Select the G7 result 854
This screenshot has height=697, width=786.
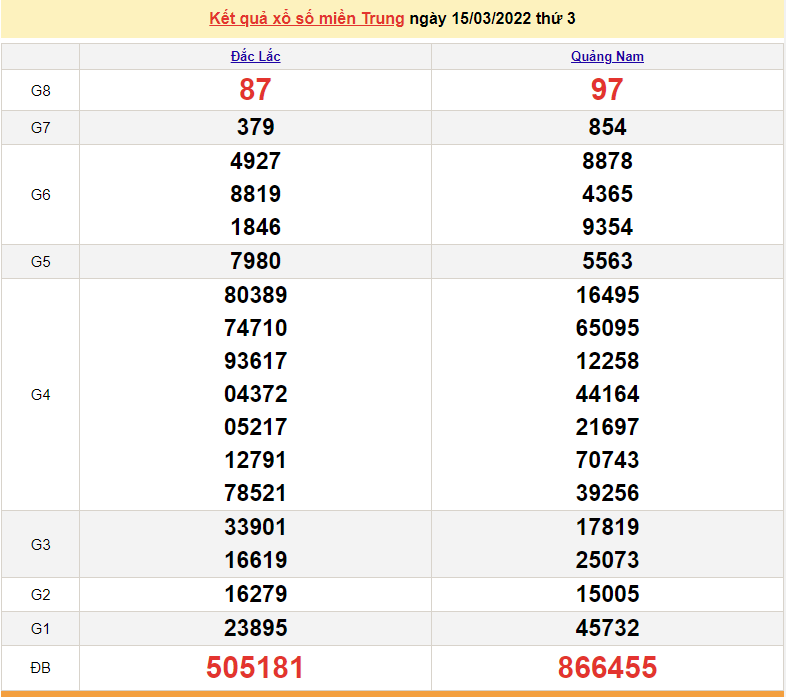pyautogui.click(x=607, y=127)
